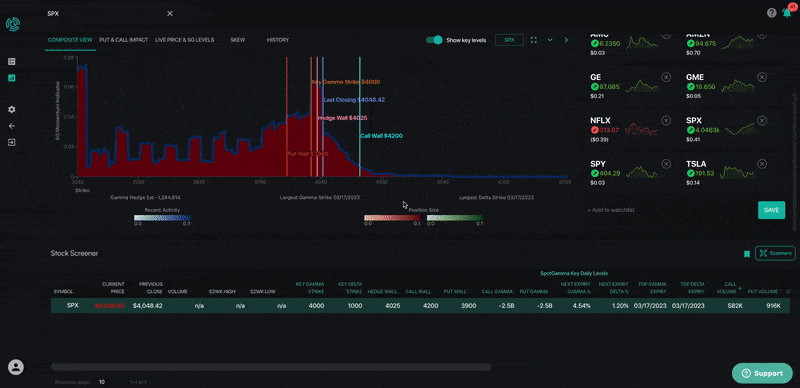Viewport: 800px width, 388px height.
Task: Select the chart dashboard icon in sidebar
Action: click(x=12, y=78)
